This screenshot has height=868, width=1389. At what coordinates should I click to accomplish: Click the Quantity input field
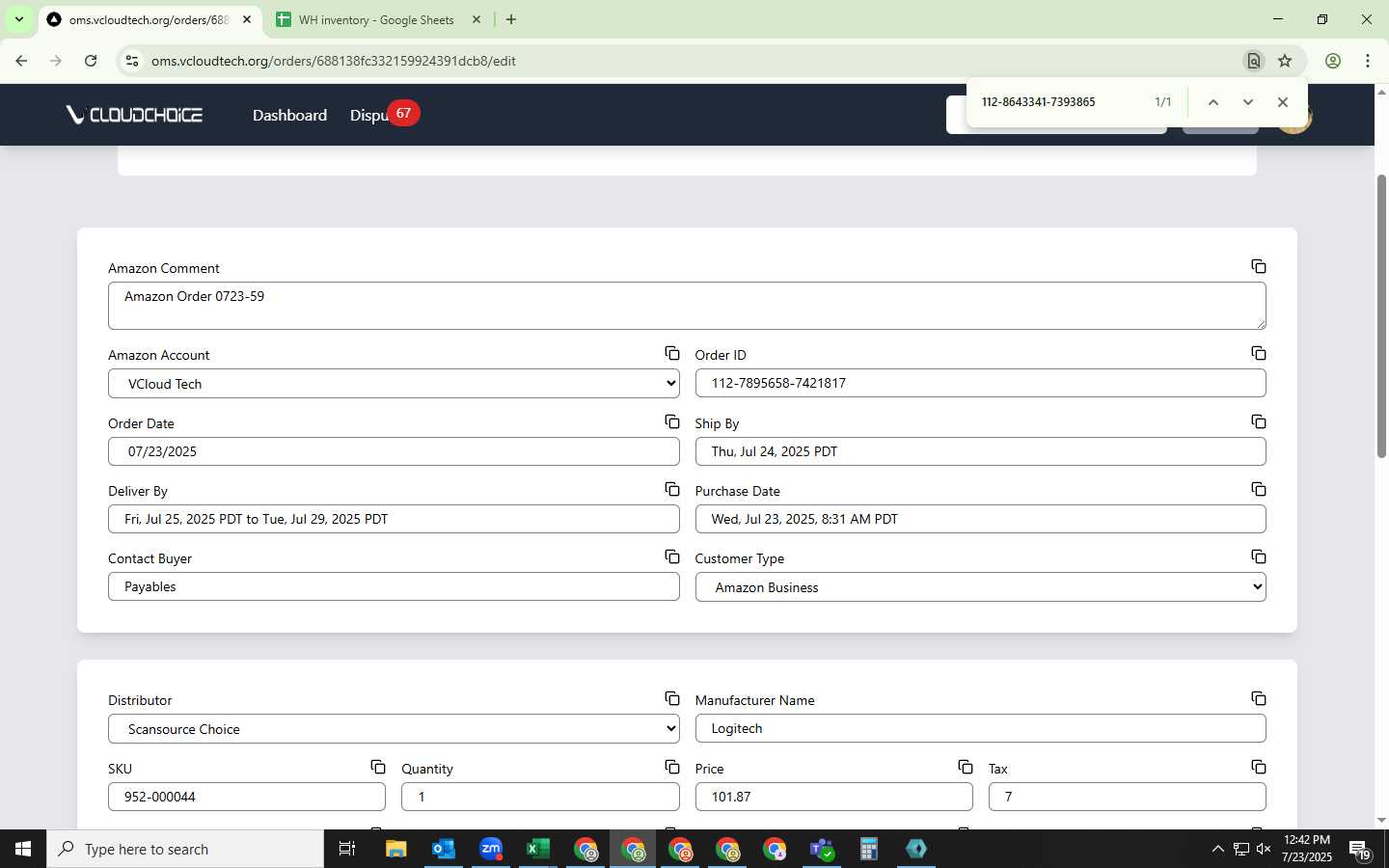coord(540,797)
